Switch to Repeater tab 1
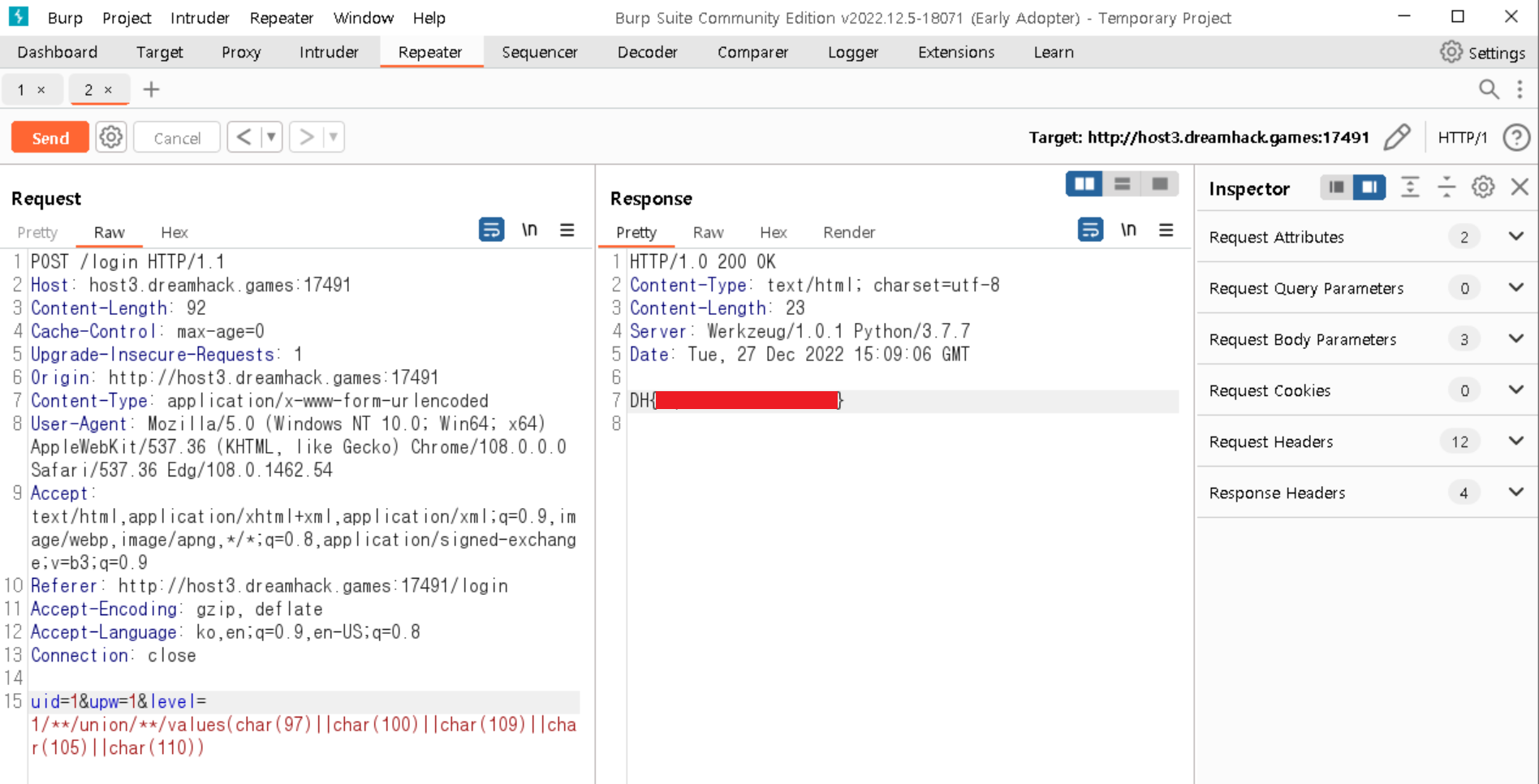Image resolution: width=1539 pixels, height=784 pixels. 21,90
